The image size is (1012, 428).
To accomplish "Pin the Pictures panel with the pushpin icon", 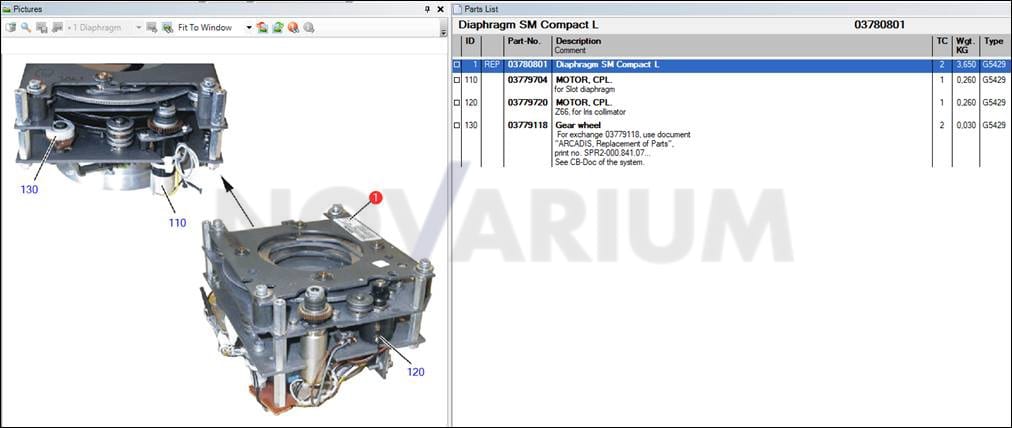I will (427, 9).
